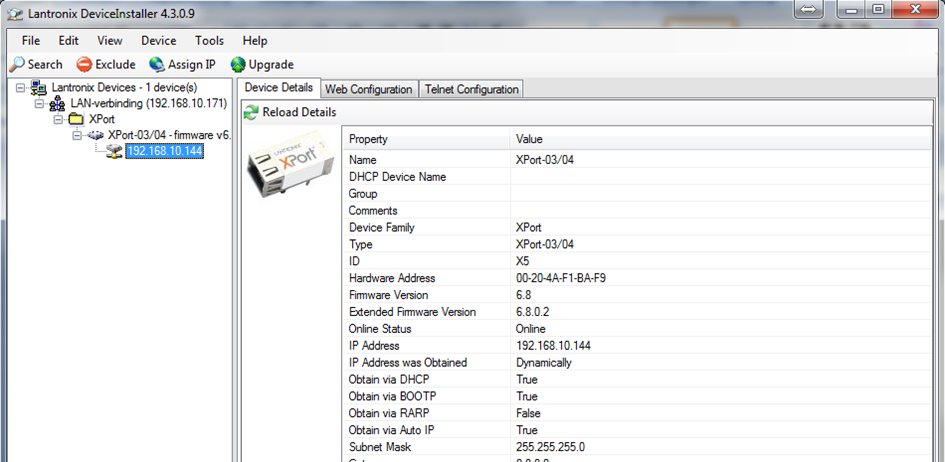Collapse the XPort-03/04 firmware node
The height and width of the screenshot is (462, 945).
pyautogui.click(x=76, y=135)
